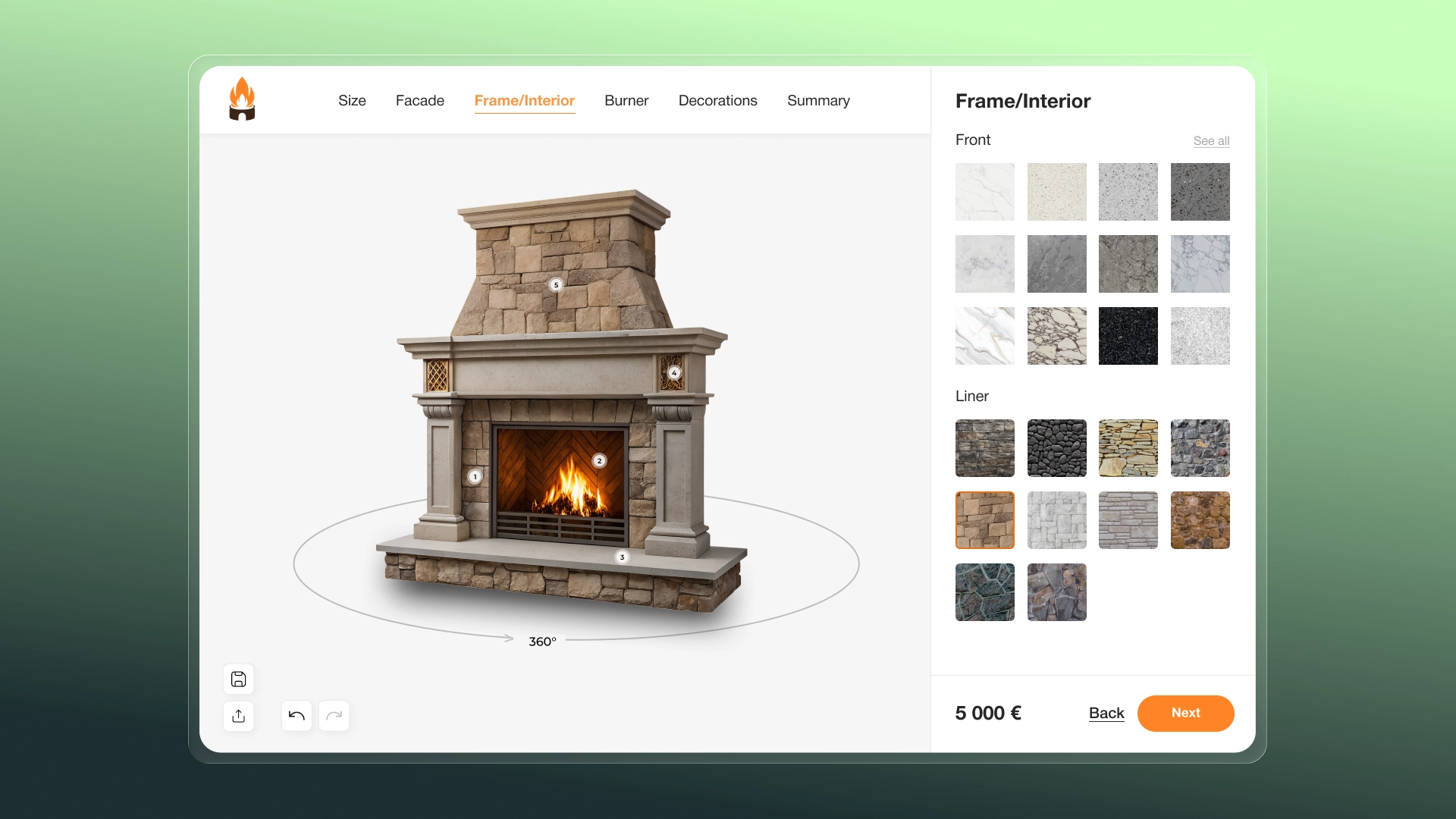Click the Next button
1456x819 pixels.
pos(1185,713)
